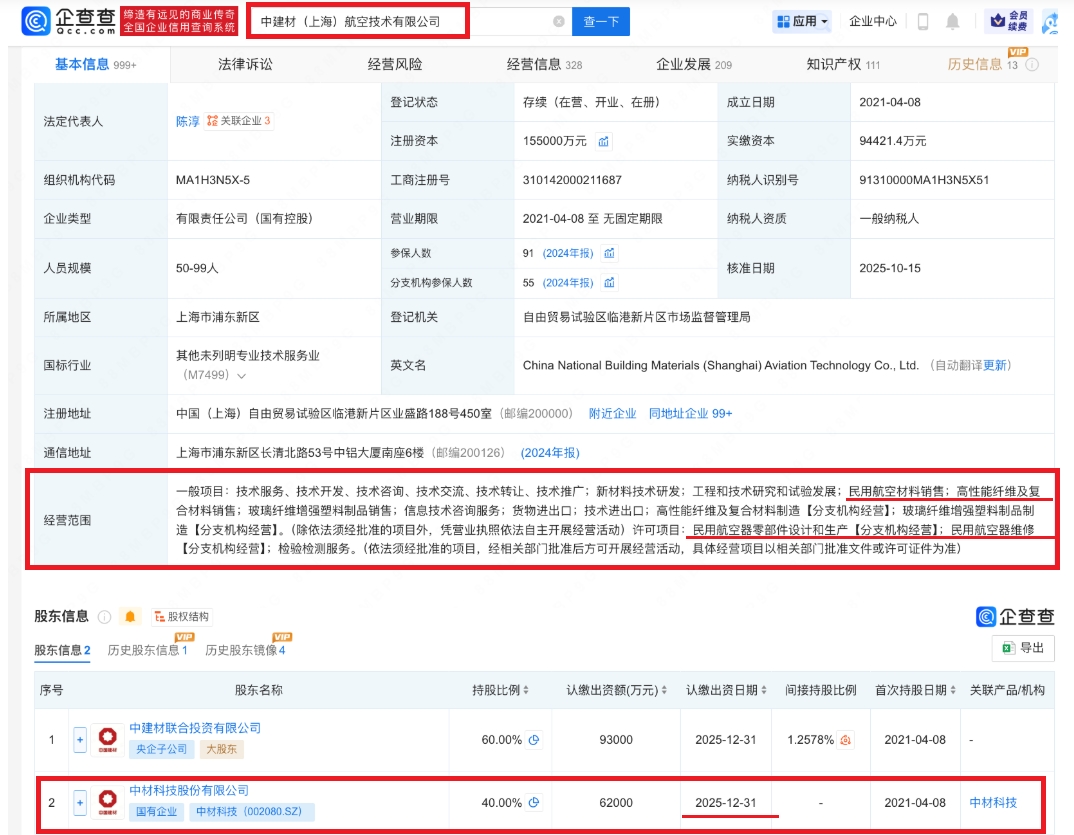Screen dimensions: 1074x835
Task: Open 附近企业 link
Action: 612,414
